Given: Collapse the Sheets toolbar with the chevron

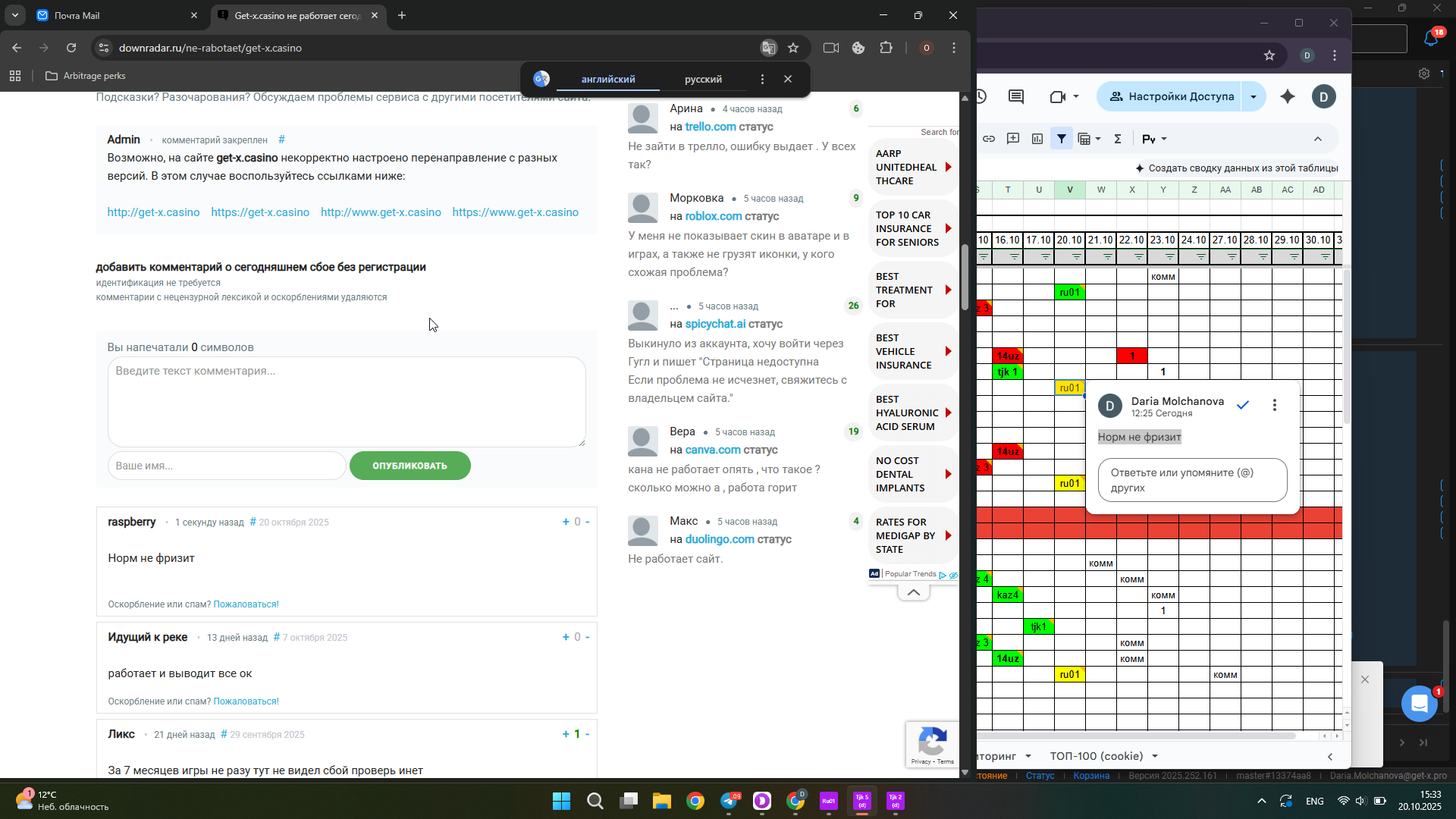Looking at the screenshot, I should (x=1318, y=139).
